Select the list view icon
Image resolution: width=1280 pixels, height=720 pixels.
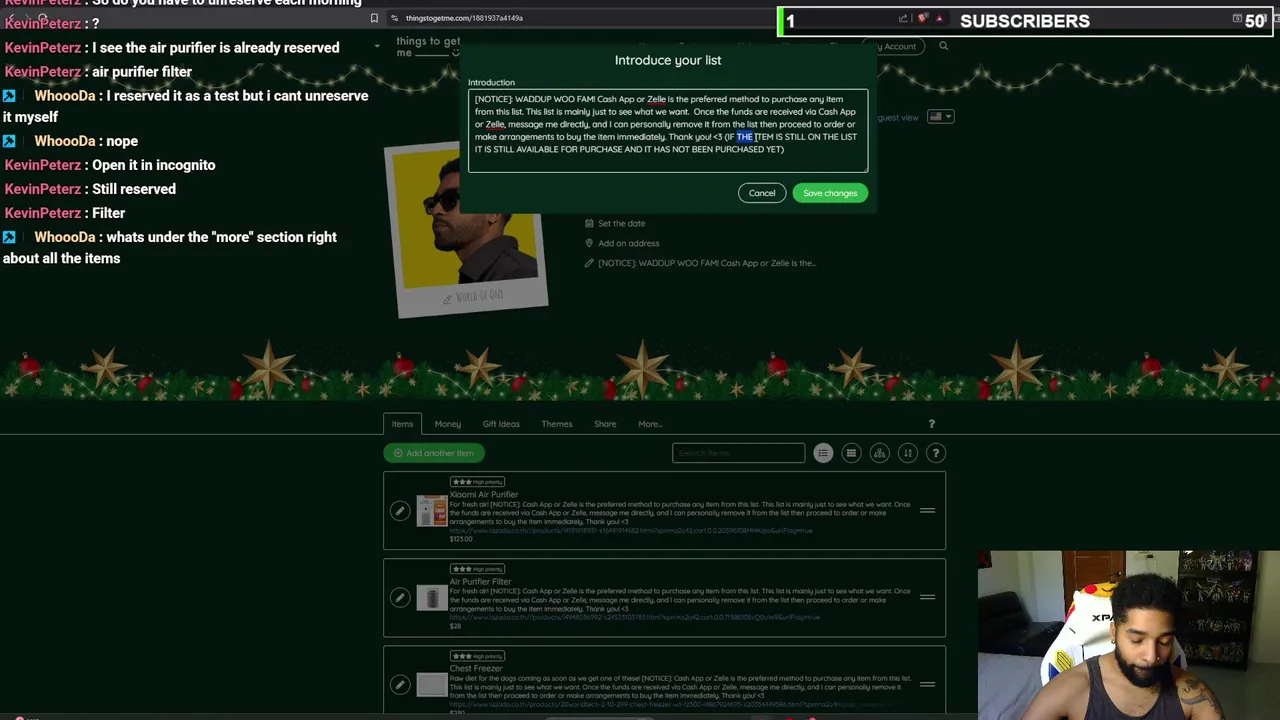pos(823,453)
